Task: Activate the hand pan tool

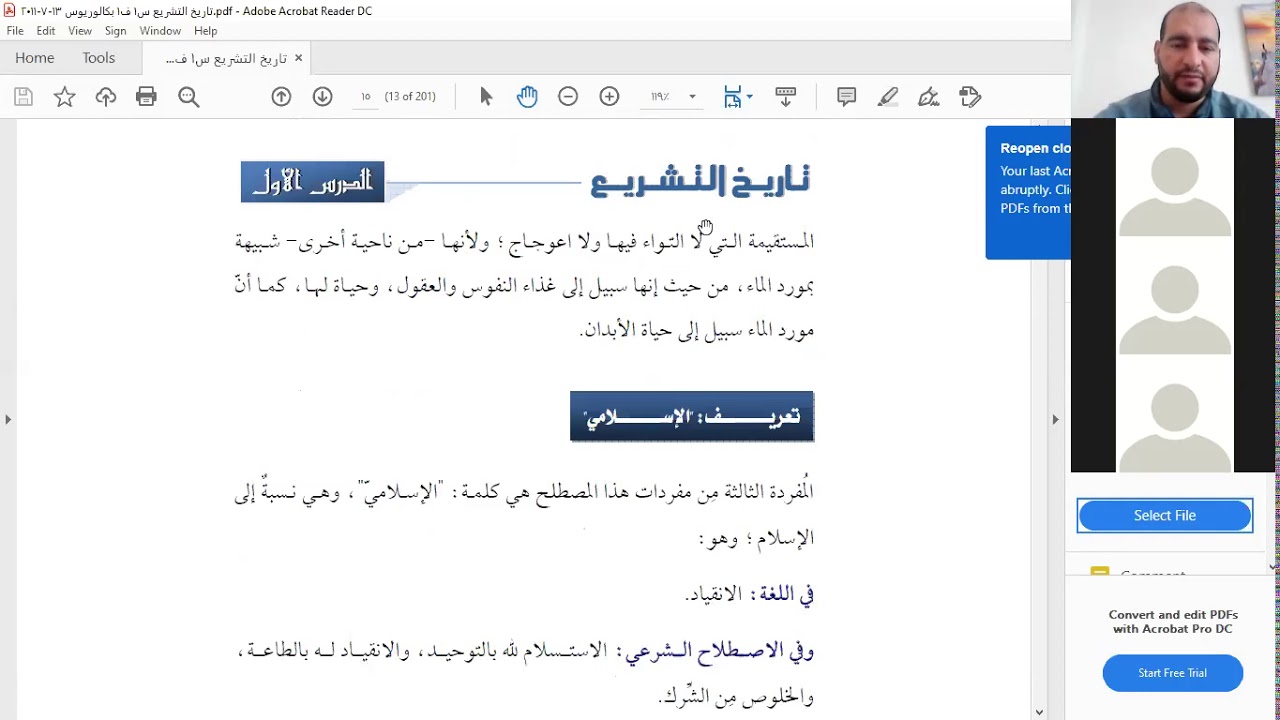Action: [x=527, y=97]
